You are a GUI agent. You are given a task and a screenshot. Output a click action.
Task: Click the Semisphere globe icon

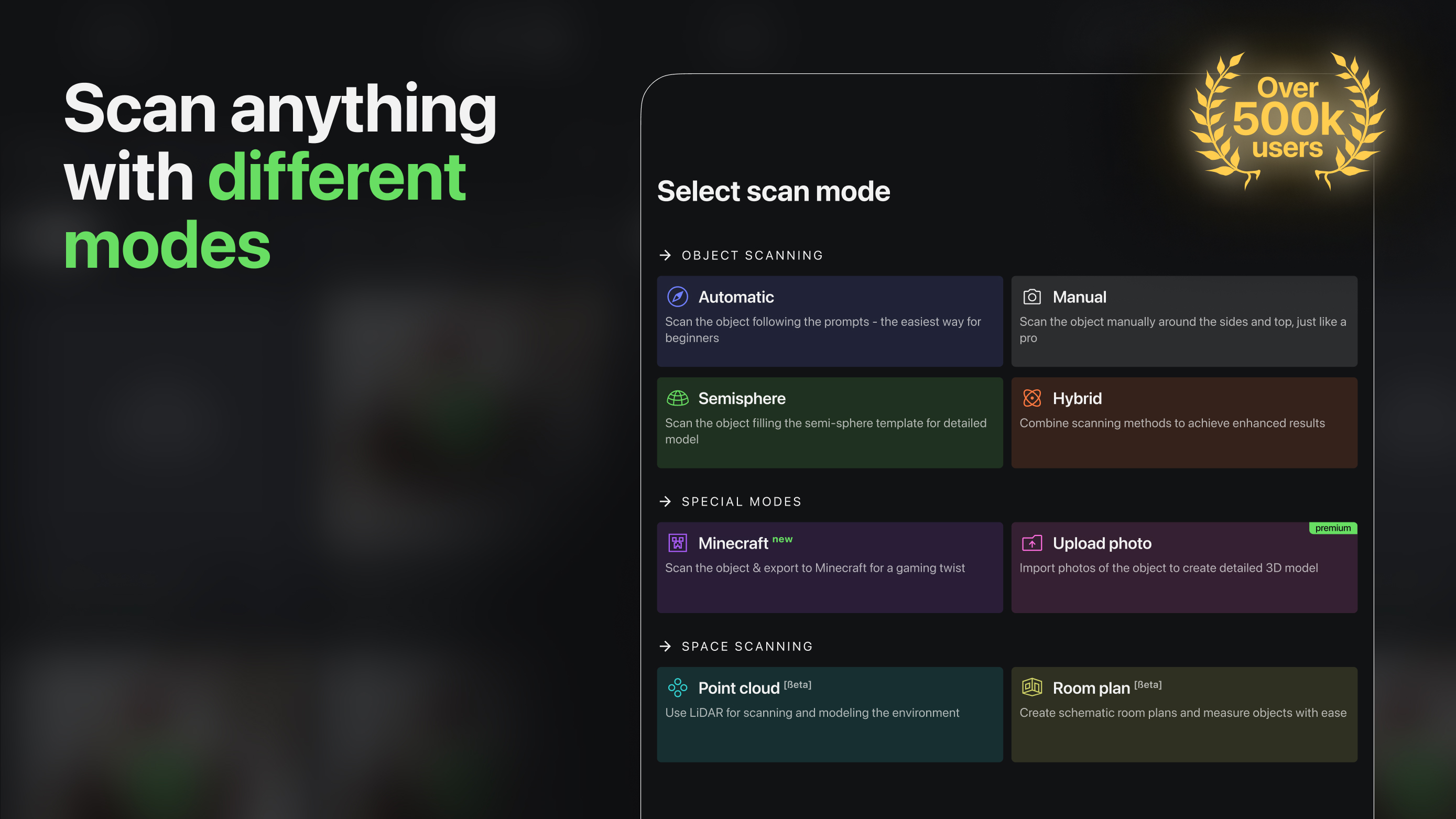pos(677,398)
